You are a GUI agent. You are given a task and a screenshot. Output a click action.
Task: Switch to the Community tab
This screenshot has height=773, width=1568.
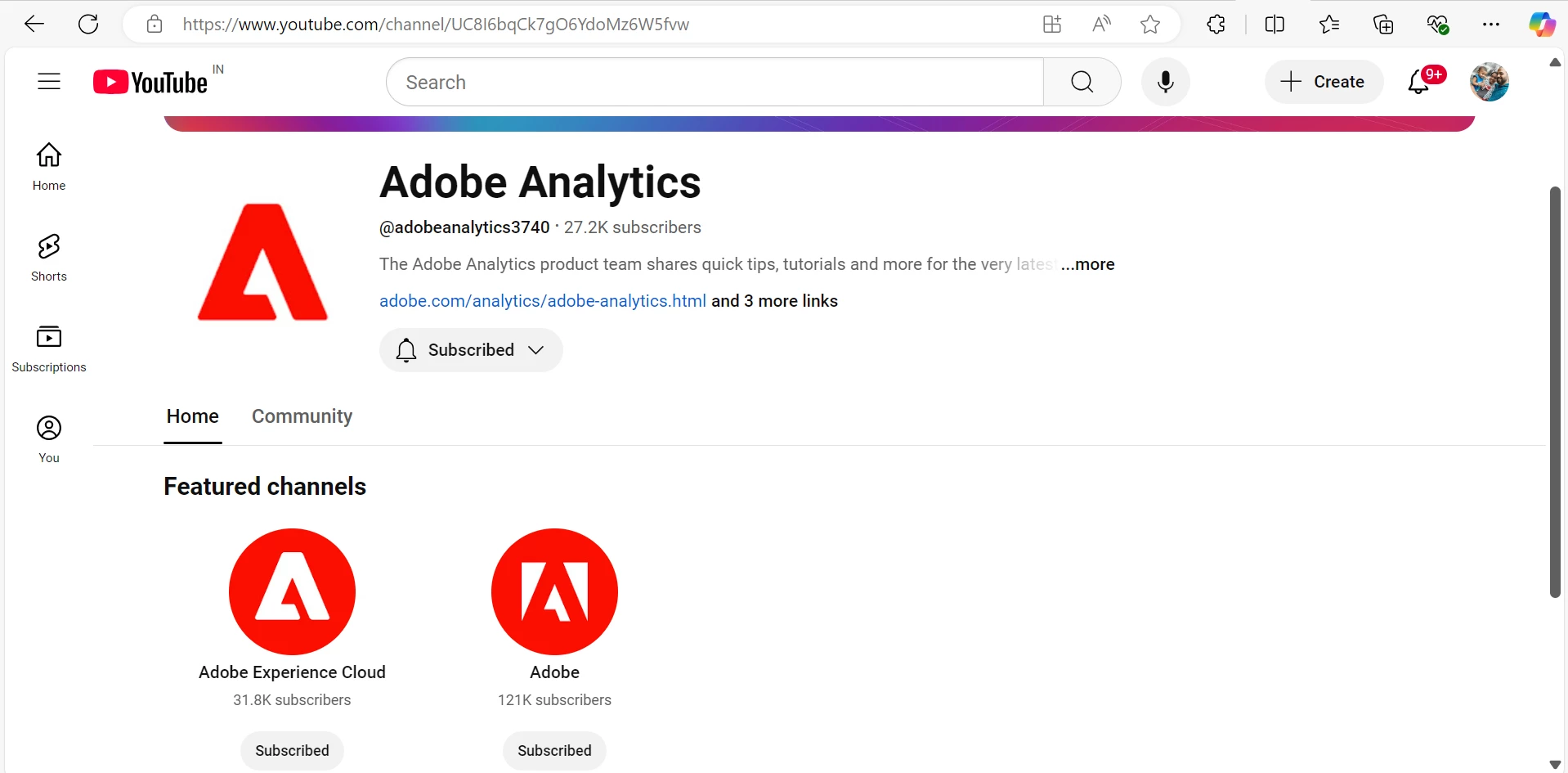pyautogui.click(x=302, y=416)
